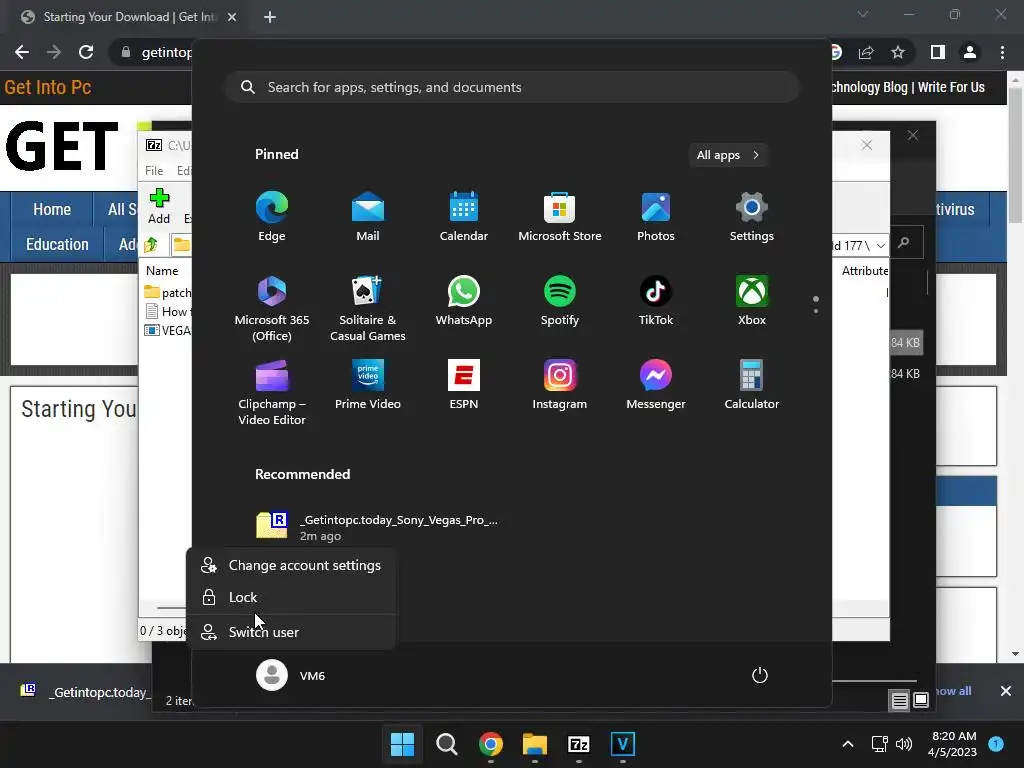Open Chrome profile menu
Screen dimensions: 1024x768
coord(970,52)
